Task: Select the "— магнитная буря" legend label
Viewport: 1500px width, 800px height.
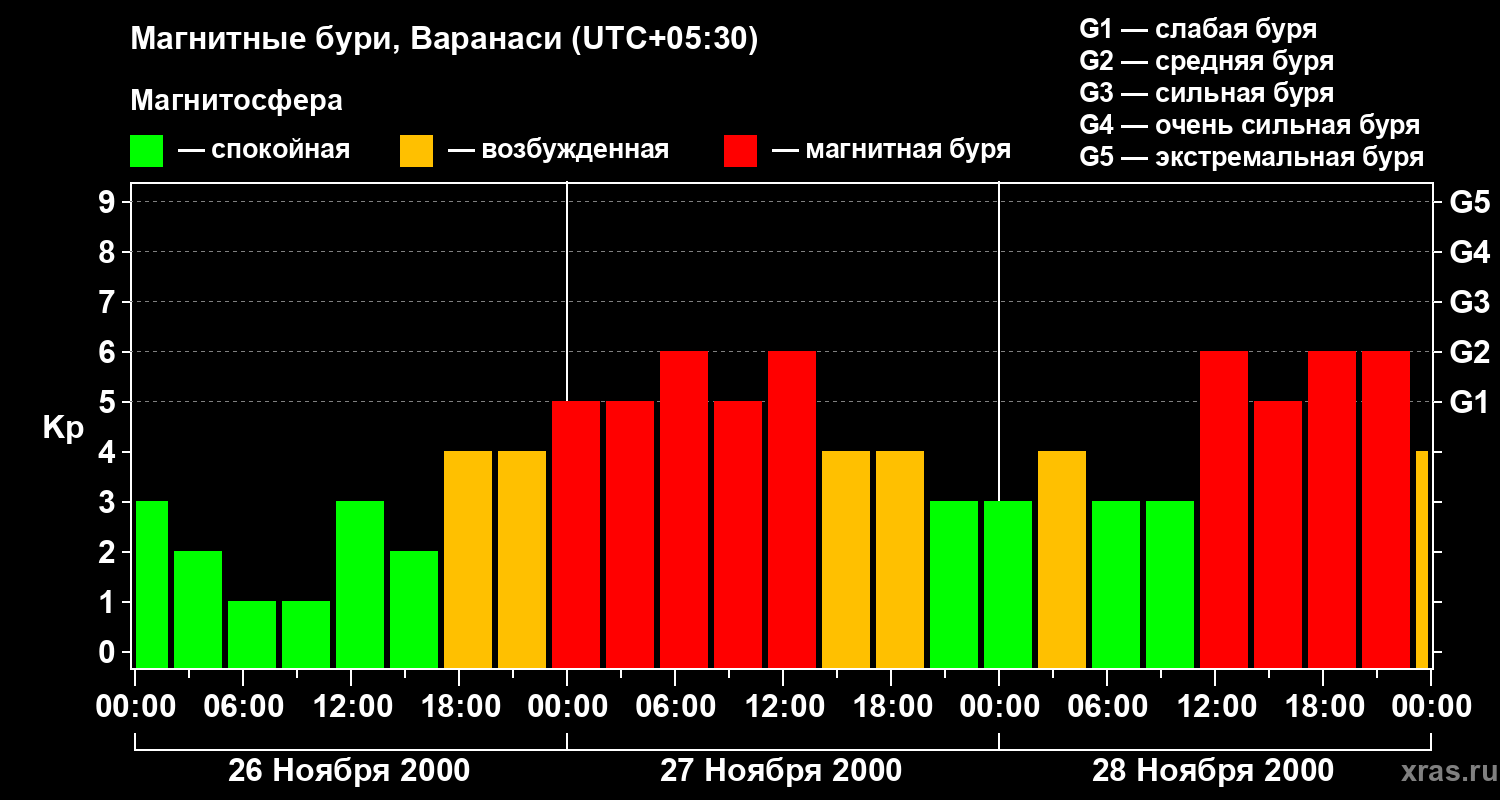Action: [892, 150]
